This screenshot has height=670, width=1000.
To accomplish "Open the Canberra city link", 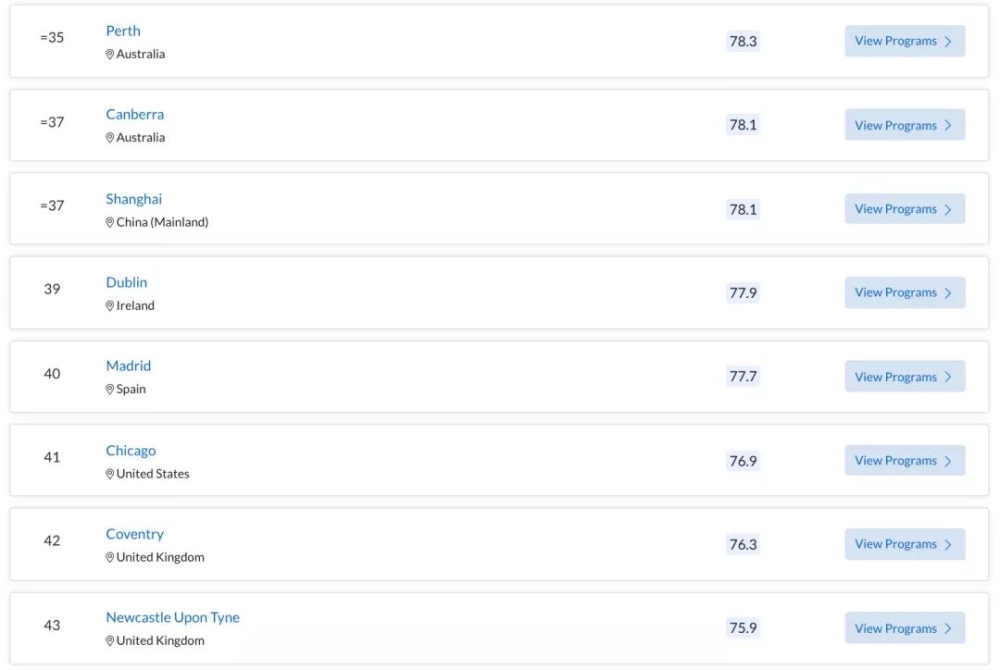I will [135, 114].
